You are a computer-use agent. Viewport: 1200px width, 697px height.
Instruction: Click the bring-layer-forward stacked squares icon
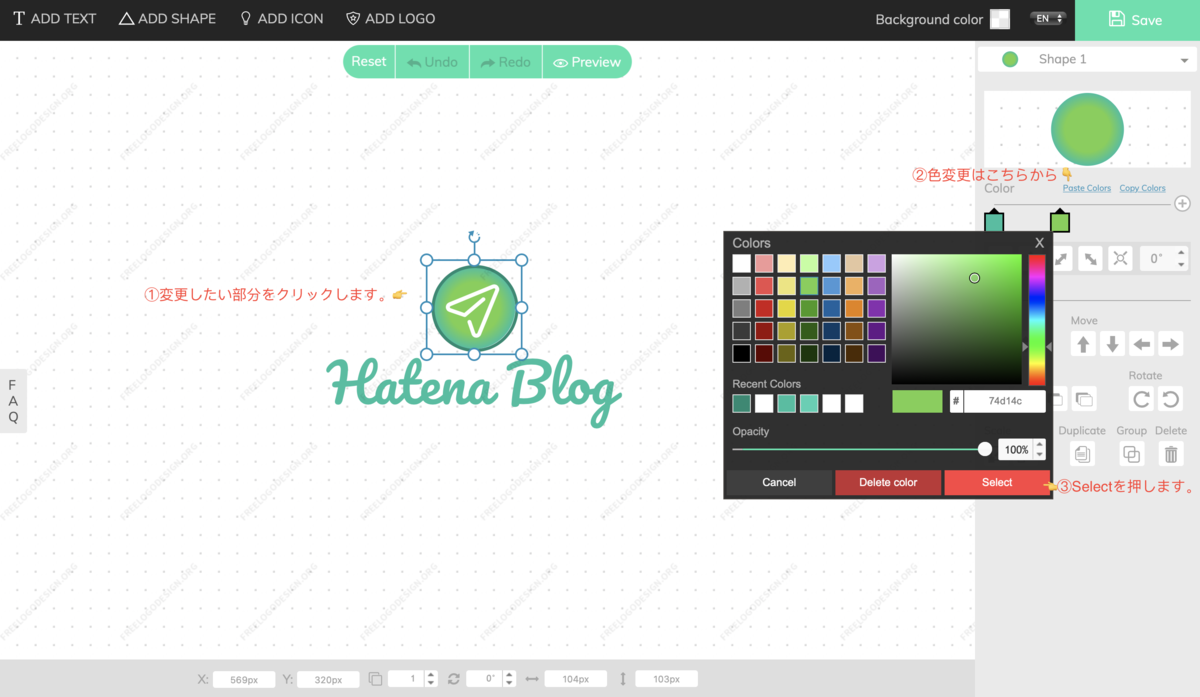click(x=1083, y=399)
